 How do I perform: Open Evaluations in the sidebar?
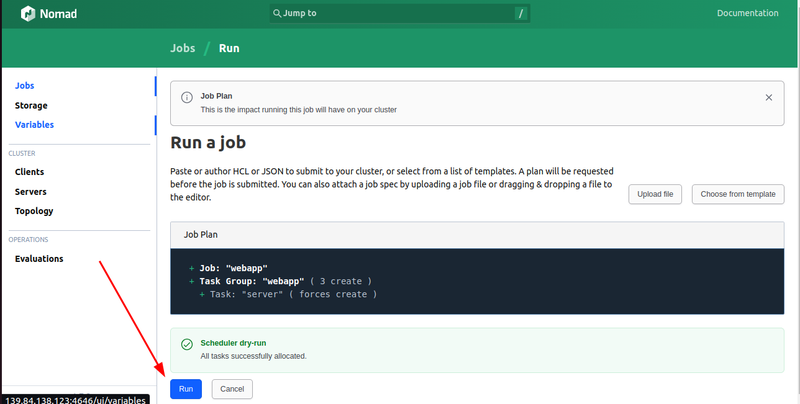tap(39, 259)
